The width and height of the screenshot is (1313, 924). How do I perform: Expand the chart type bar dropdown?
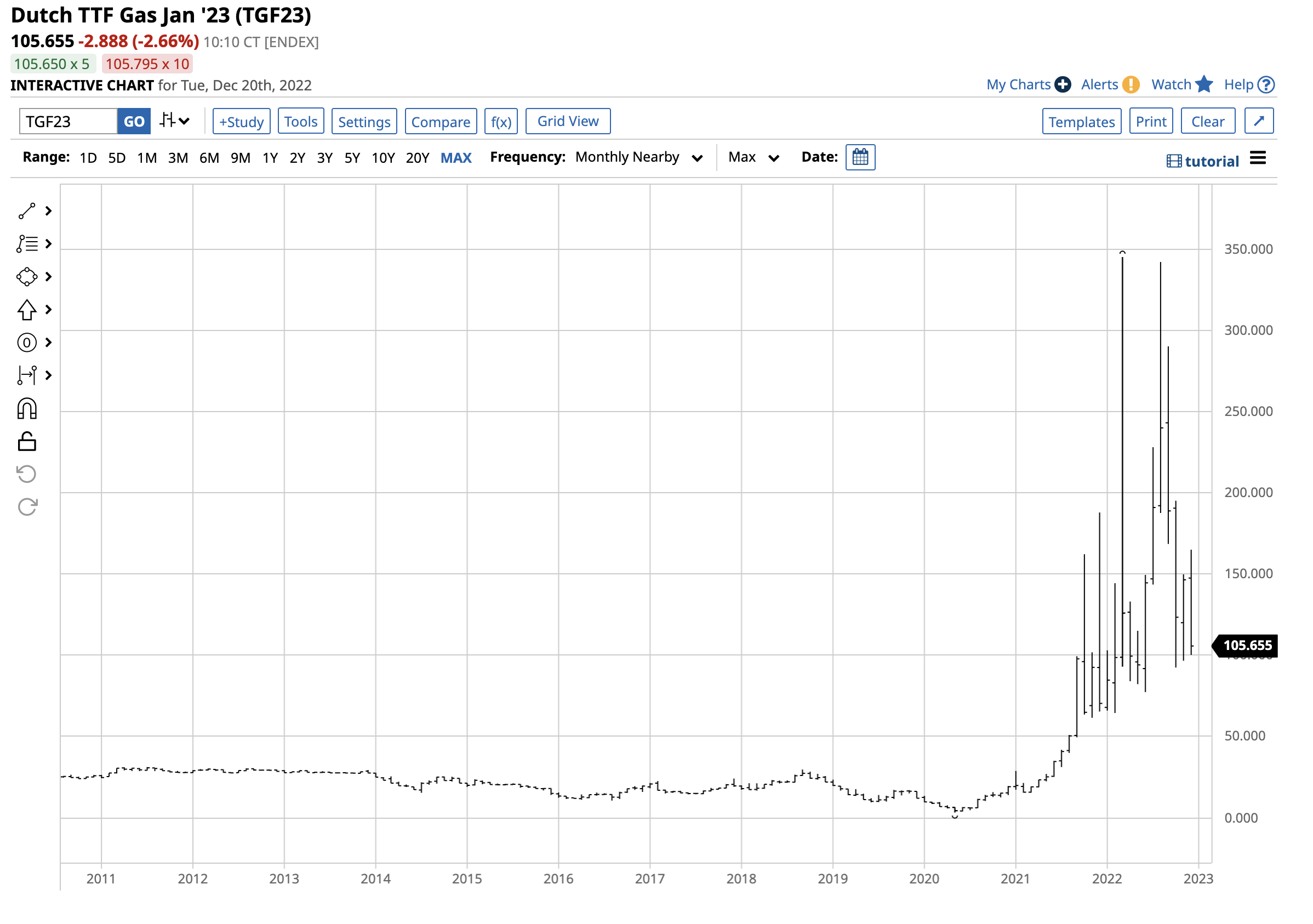[175, 121]
